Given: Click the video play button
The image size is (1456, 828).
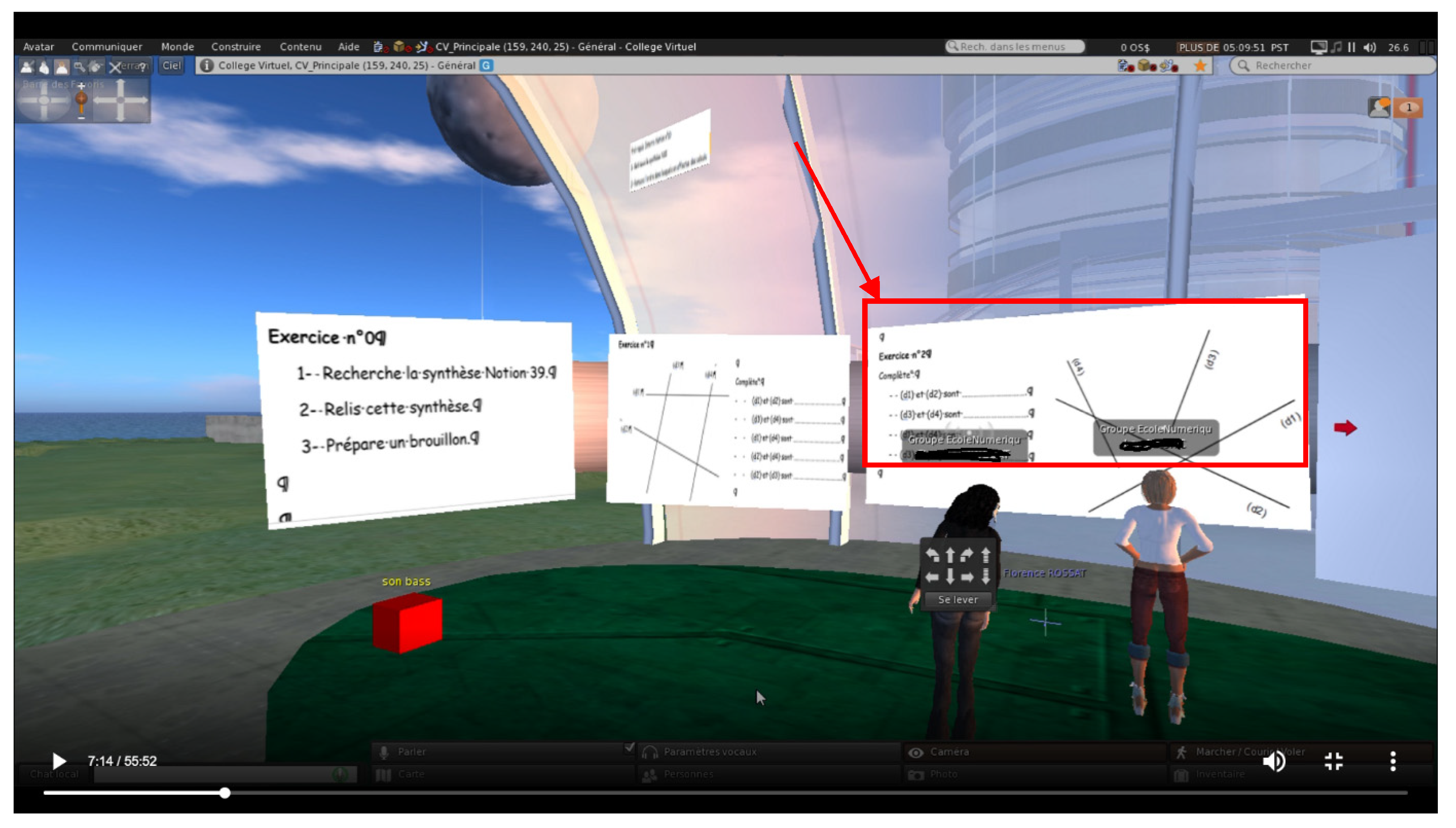Looking at the screenshot, I should pyautogui.click(x=59, y=761).
